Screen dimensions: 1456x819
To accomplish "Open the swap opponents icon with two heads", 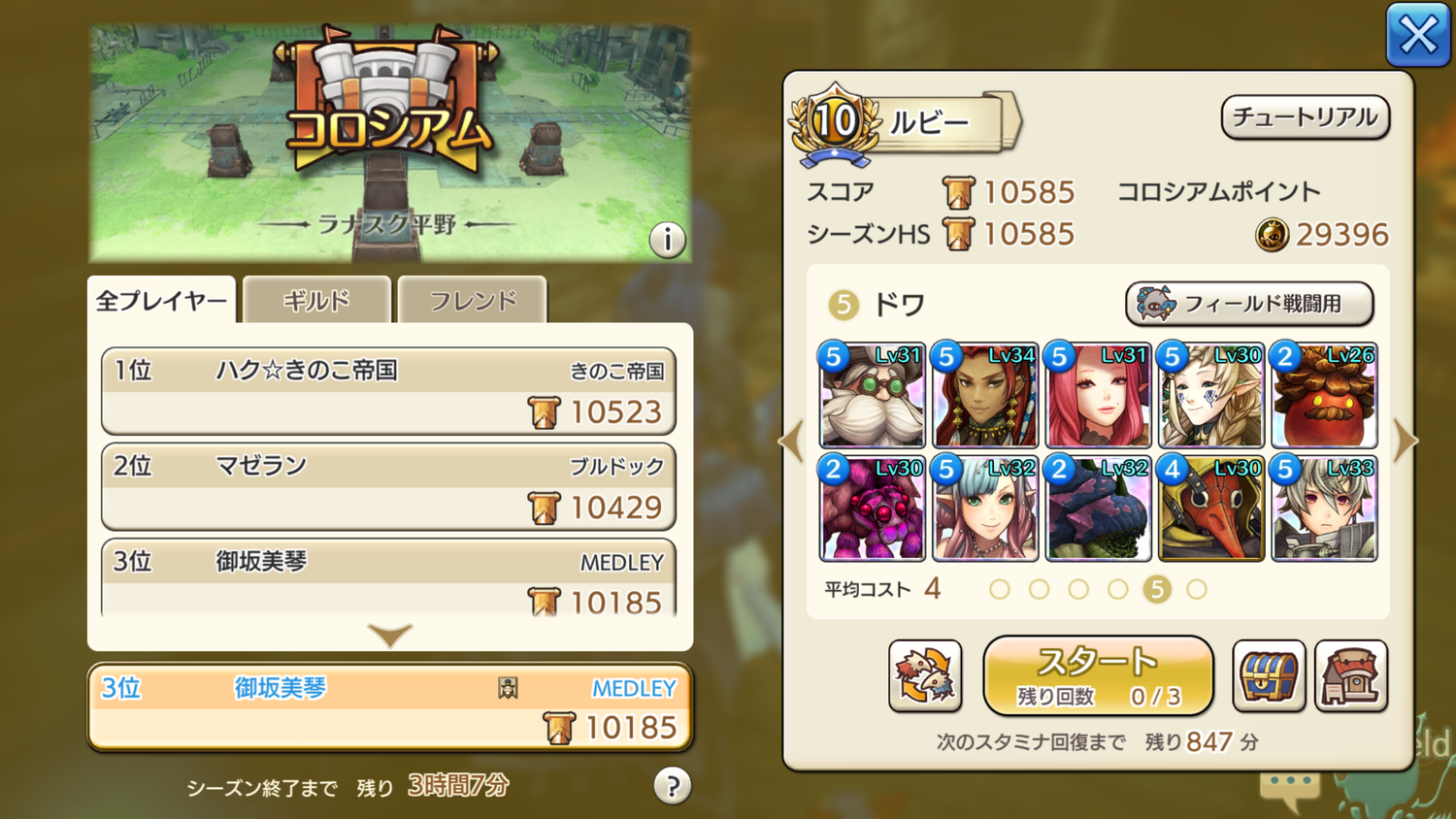I will pos(925,676).
